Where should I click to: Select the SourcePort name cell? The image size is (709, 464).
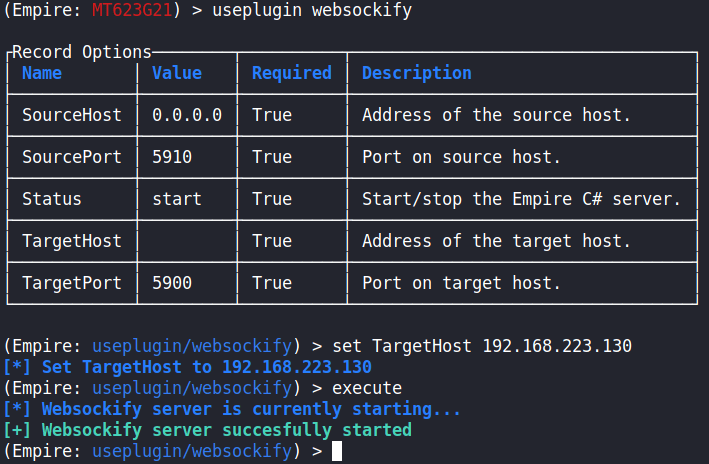pyautogui.click(x=72, y=157)
